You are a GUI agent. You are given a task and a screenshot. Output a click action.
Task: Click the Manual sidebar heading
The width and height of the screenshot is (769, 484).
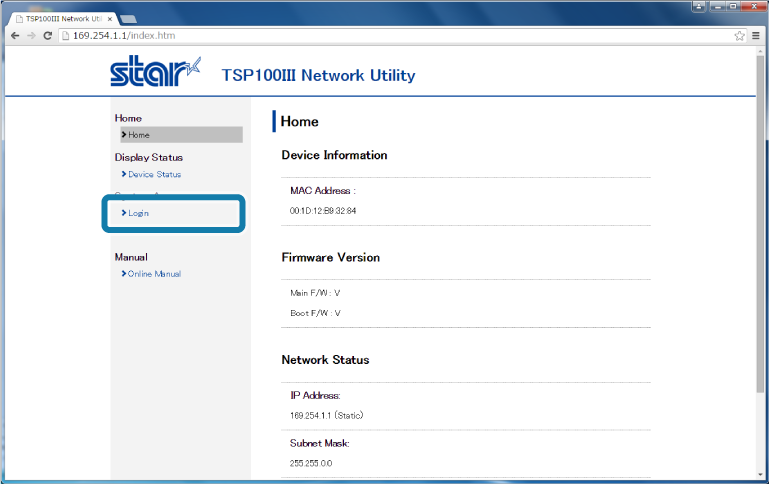(x=131, y=257)
